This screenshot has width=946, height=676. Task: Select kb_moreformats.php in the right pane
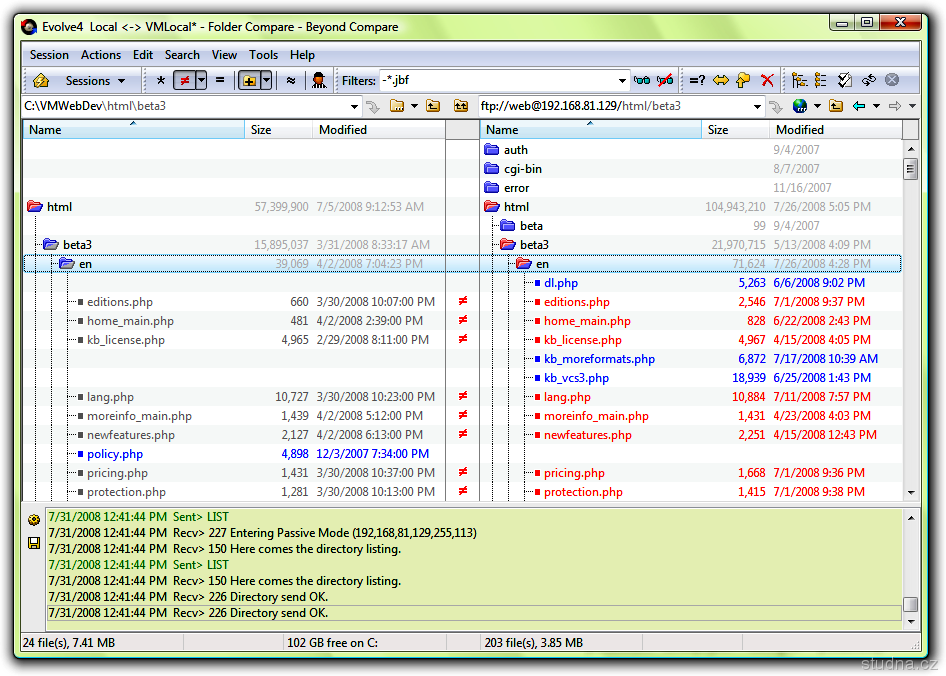coord(599,359)
